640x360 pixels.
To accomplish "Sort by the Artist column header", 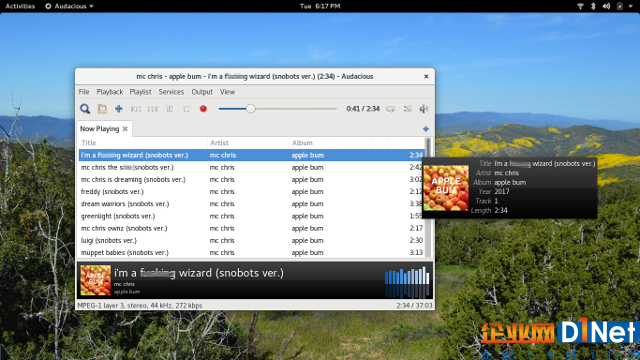I will [248, 142].
